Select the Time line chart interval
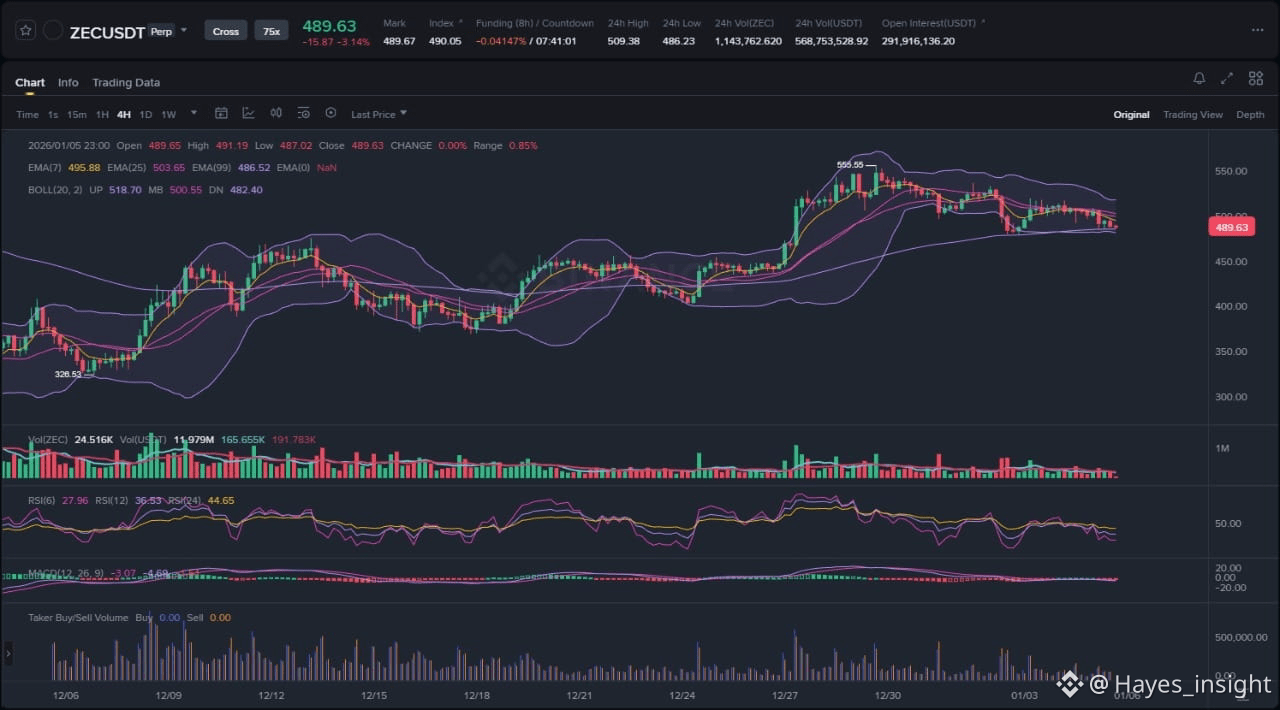The width and height of the screenshot is (1280, 710). point(27,114)
